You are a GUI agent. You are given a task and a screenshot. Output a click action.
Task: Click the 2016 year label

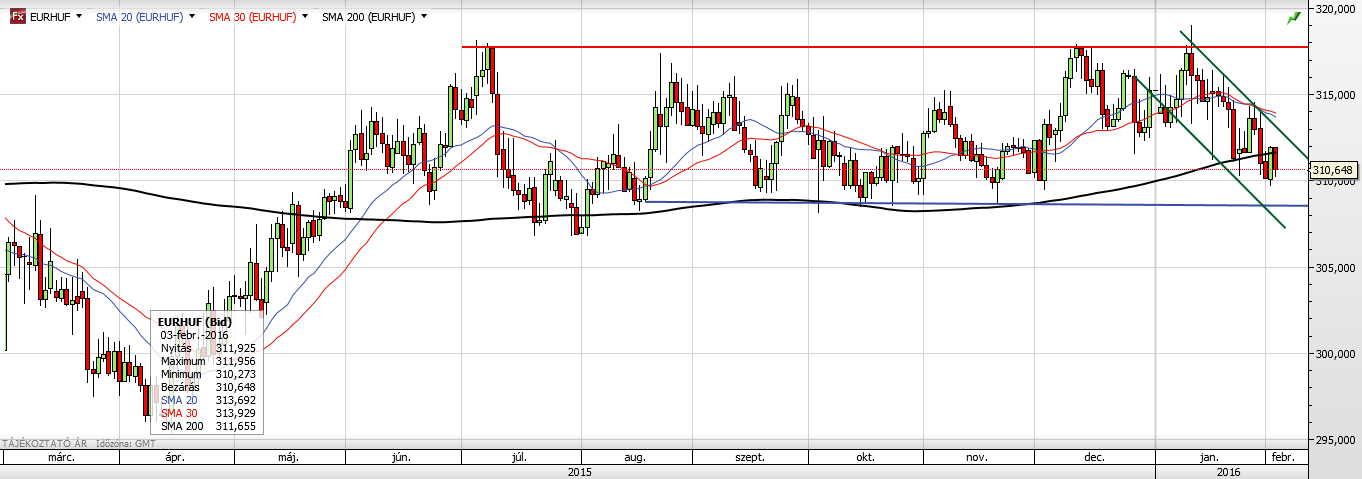(1231, 471)
